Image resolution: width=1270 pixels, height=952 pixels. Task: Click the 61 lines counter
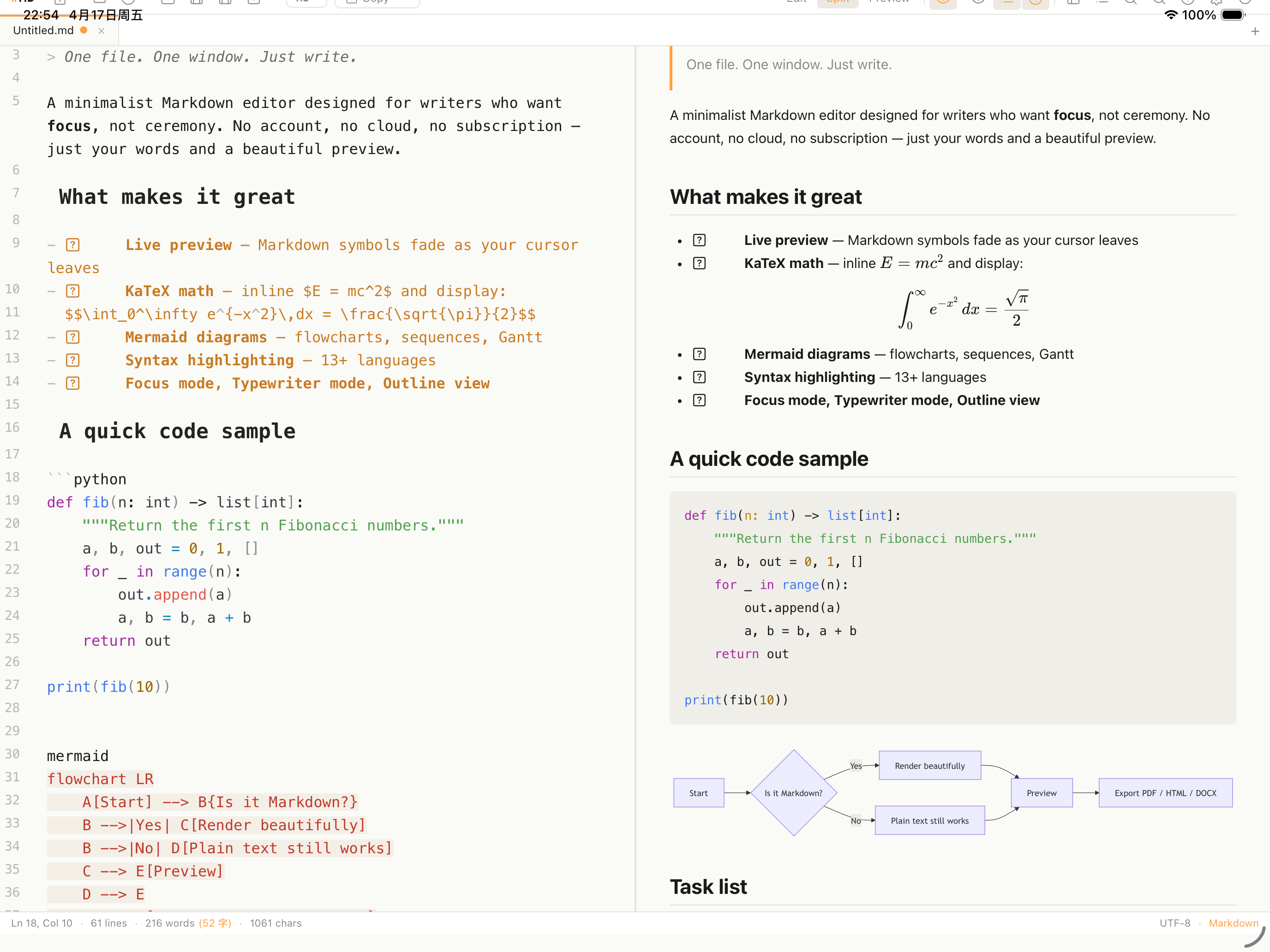pos(108,923)
